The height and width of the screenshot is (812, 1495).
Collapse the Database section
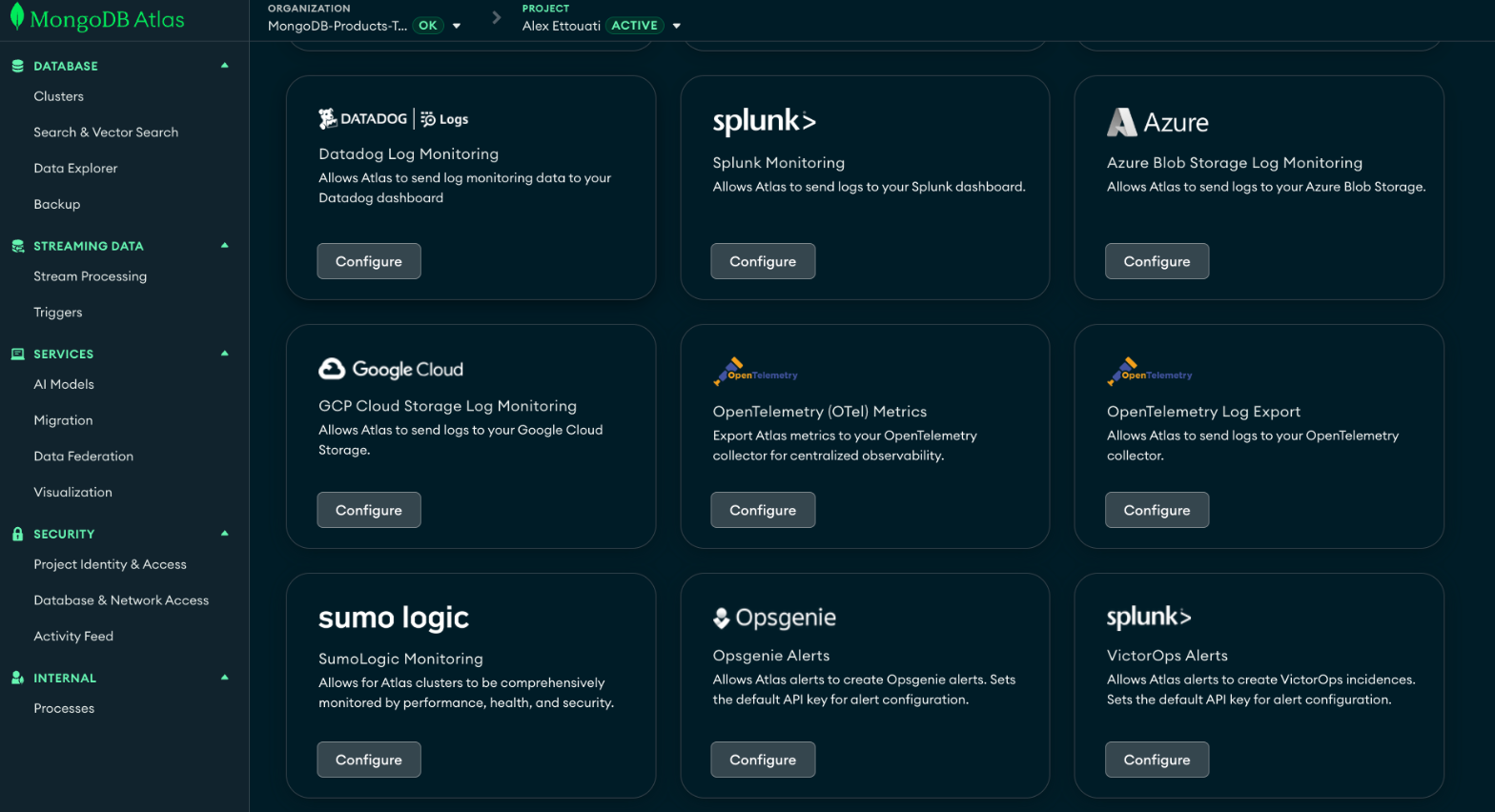(225, 66)
